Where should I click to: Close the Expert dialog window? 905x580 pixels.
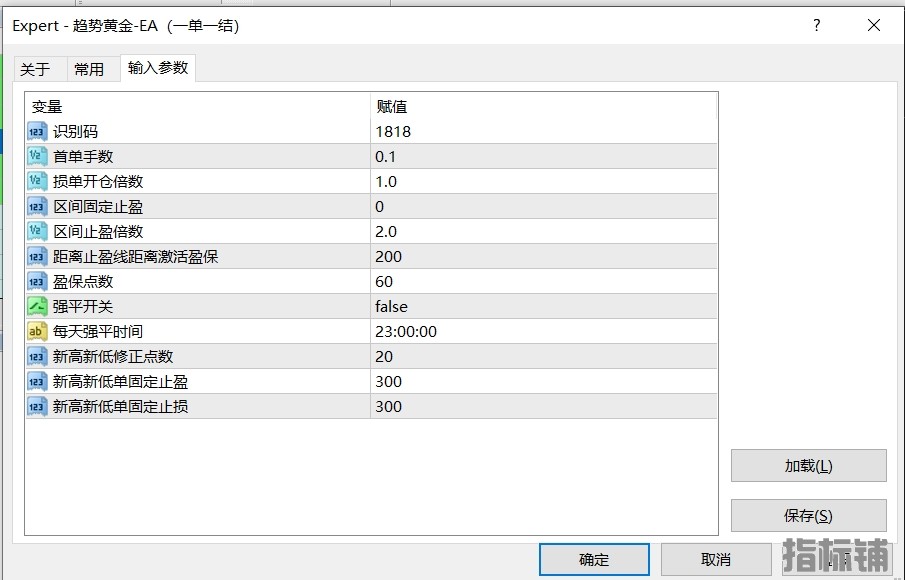pos(874,25)
